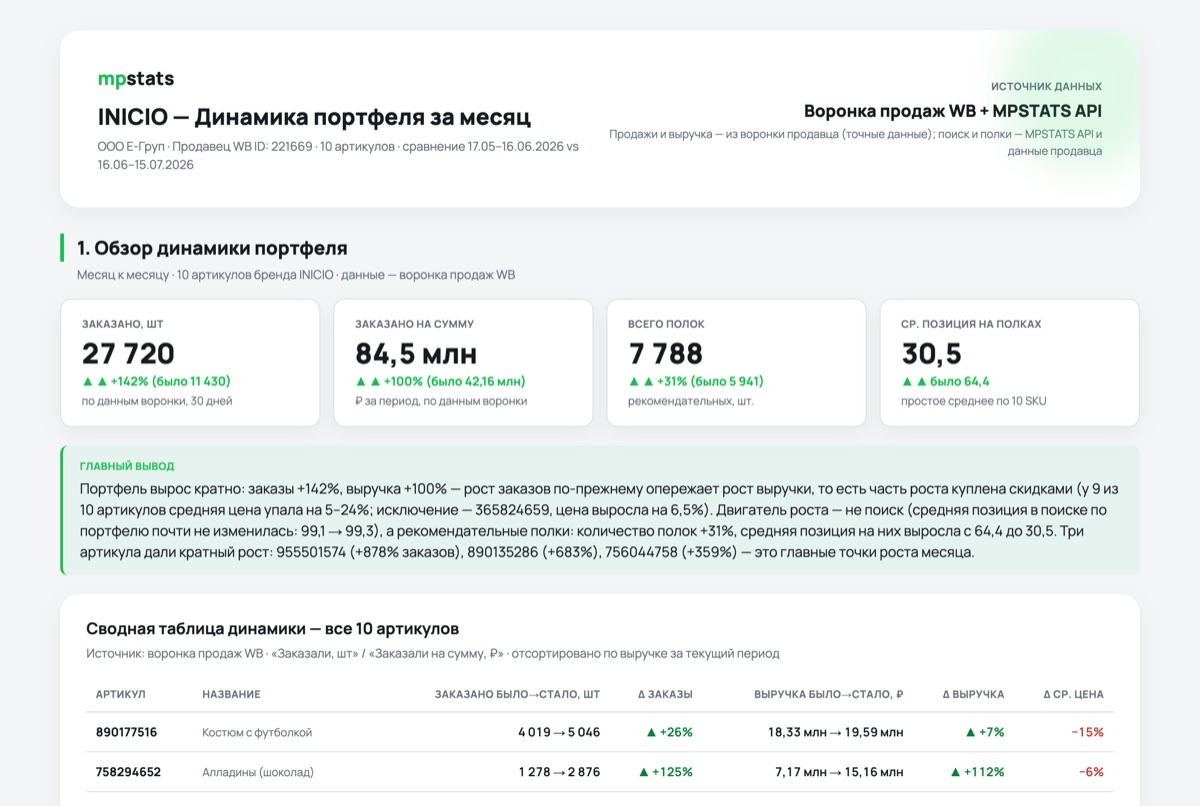Click the '−15%' average price delta
The width and height of the screenshot is (1200, 806).
[x=1087, y=732]
